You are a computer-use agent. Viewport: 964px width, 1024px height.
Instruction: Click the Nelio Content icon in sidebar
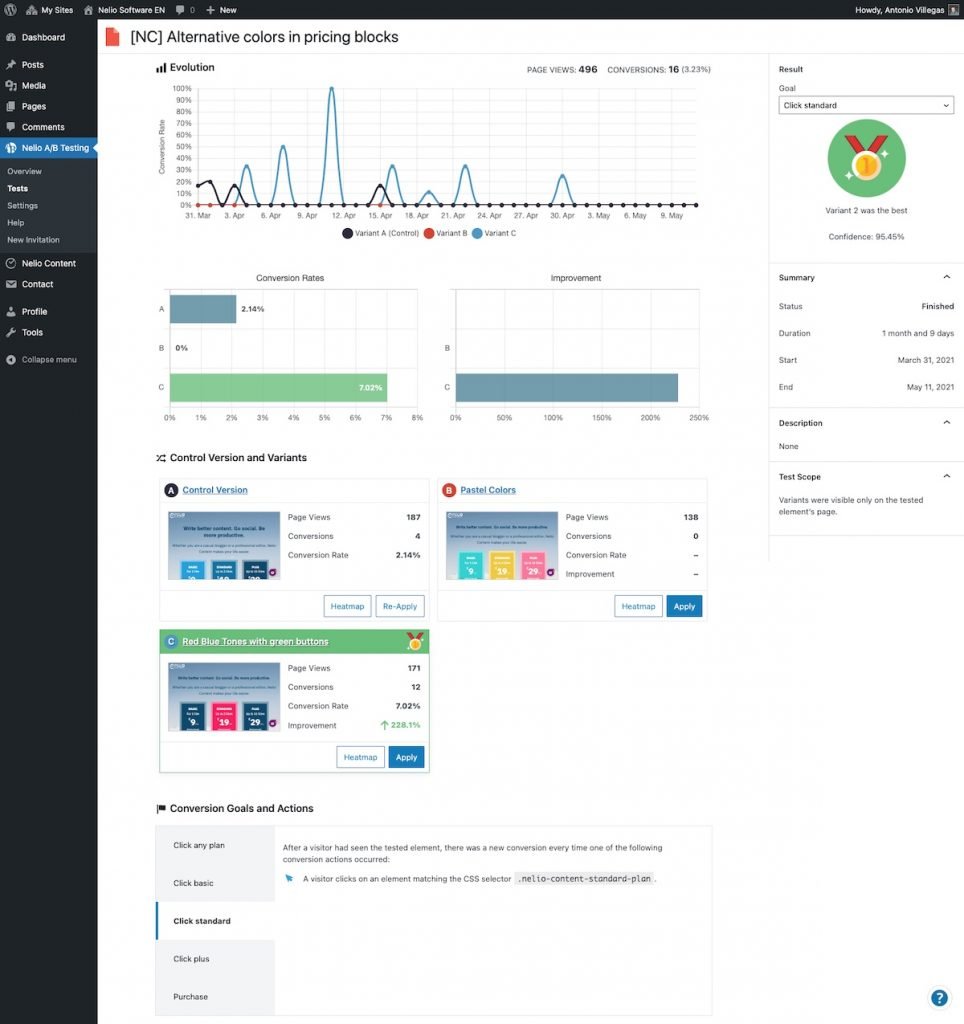11,263
